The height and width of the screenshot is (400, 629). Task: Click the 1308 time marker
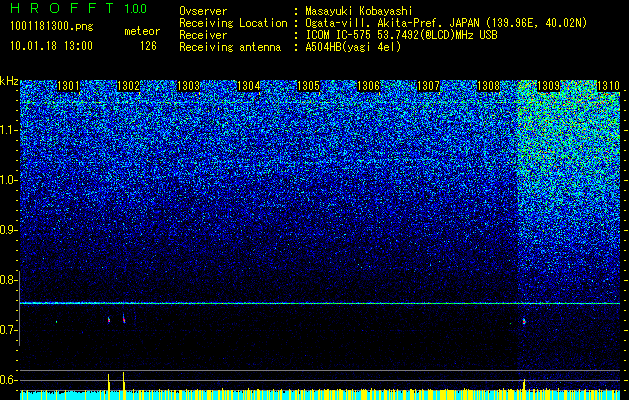pyautogui.click(x=488, y=86)
